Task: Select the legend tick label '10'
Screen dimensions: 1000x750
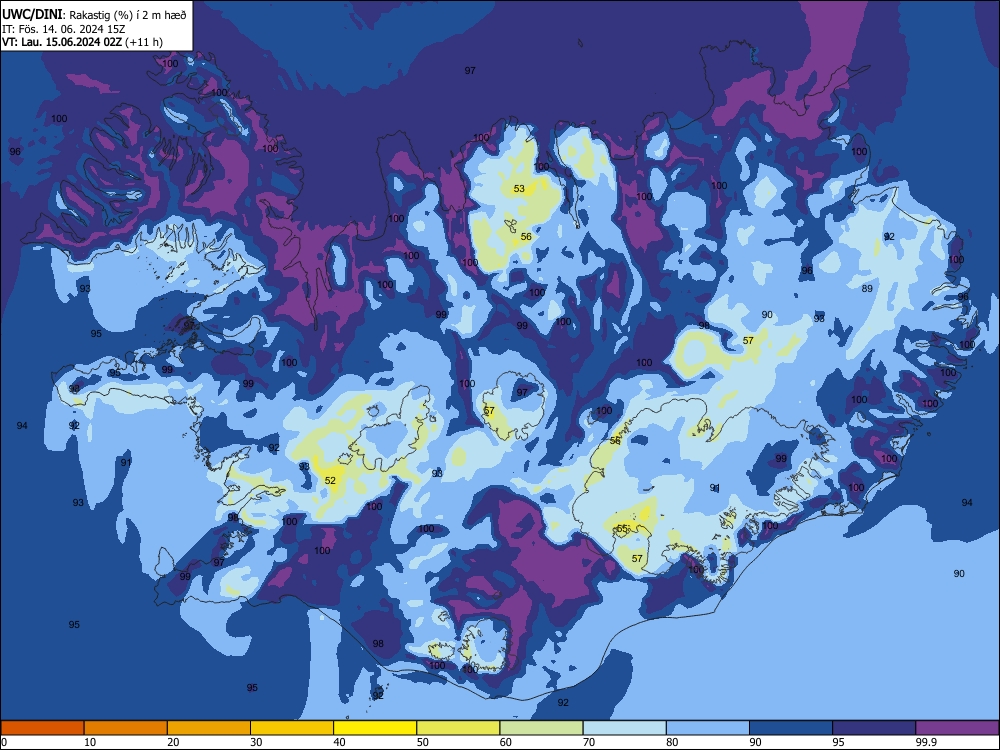Action: [90, 742]
